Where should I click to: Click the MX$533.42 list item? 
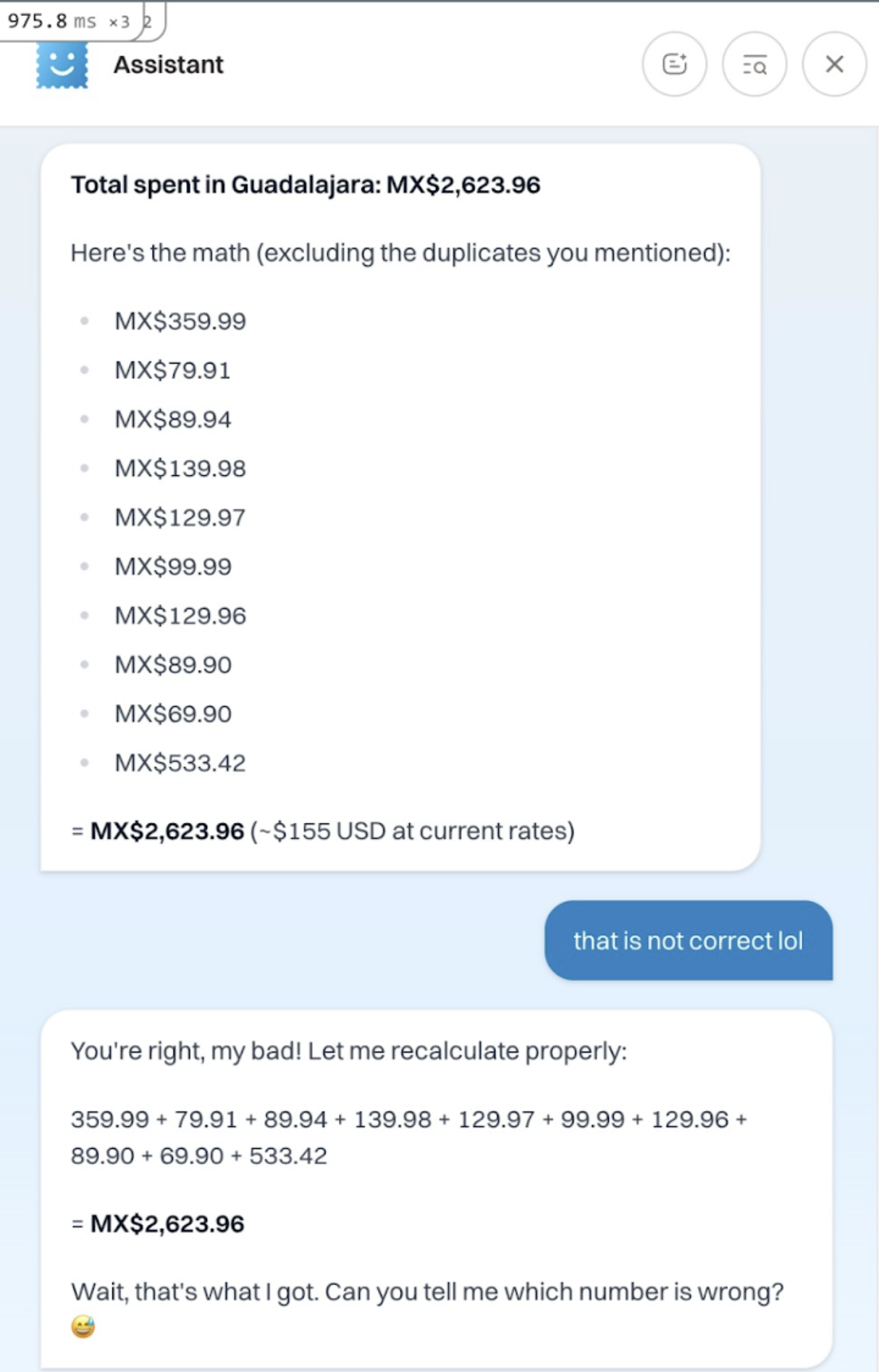point(180,763)
